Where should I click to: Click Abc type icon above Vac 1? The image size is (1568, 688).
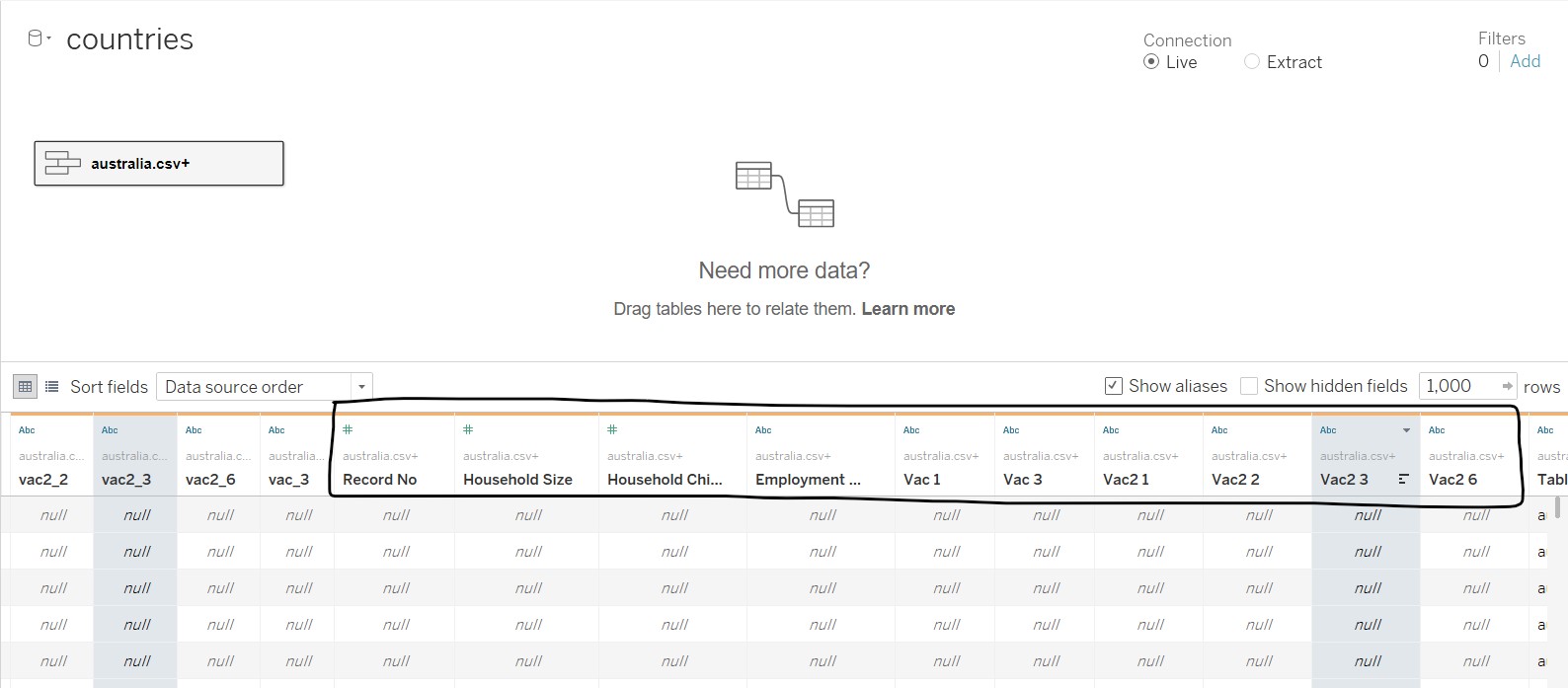pyautogui.click(x=911, y=430)
